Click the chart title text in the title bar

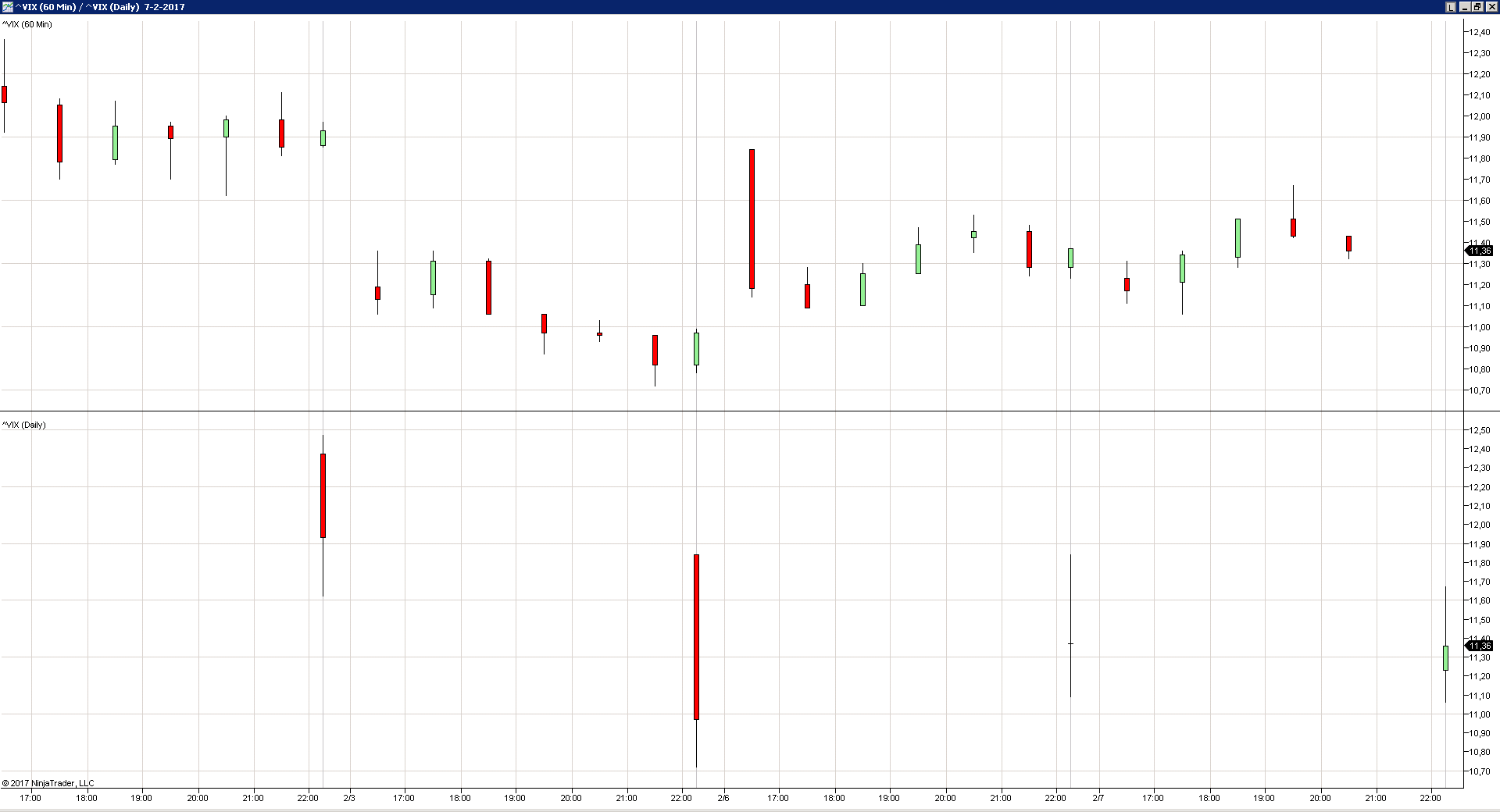point(100,7)
